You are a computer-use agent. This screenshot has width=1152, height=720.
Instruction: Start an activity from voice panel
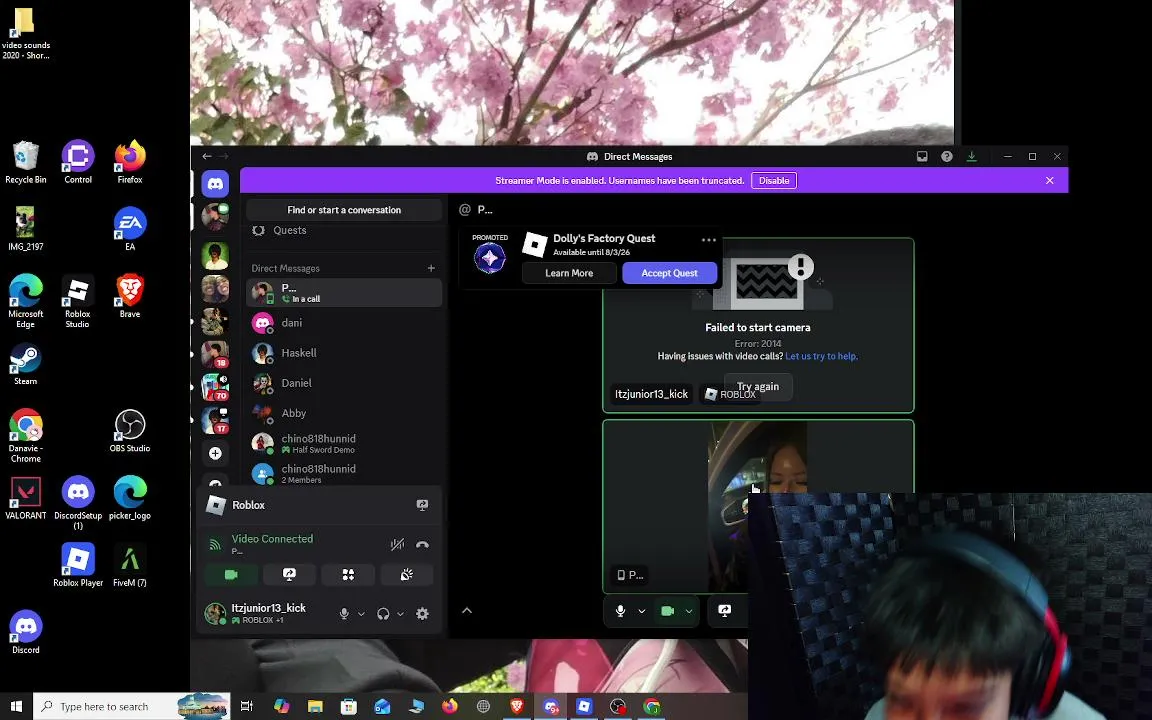[348, 575]
